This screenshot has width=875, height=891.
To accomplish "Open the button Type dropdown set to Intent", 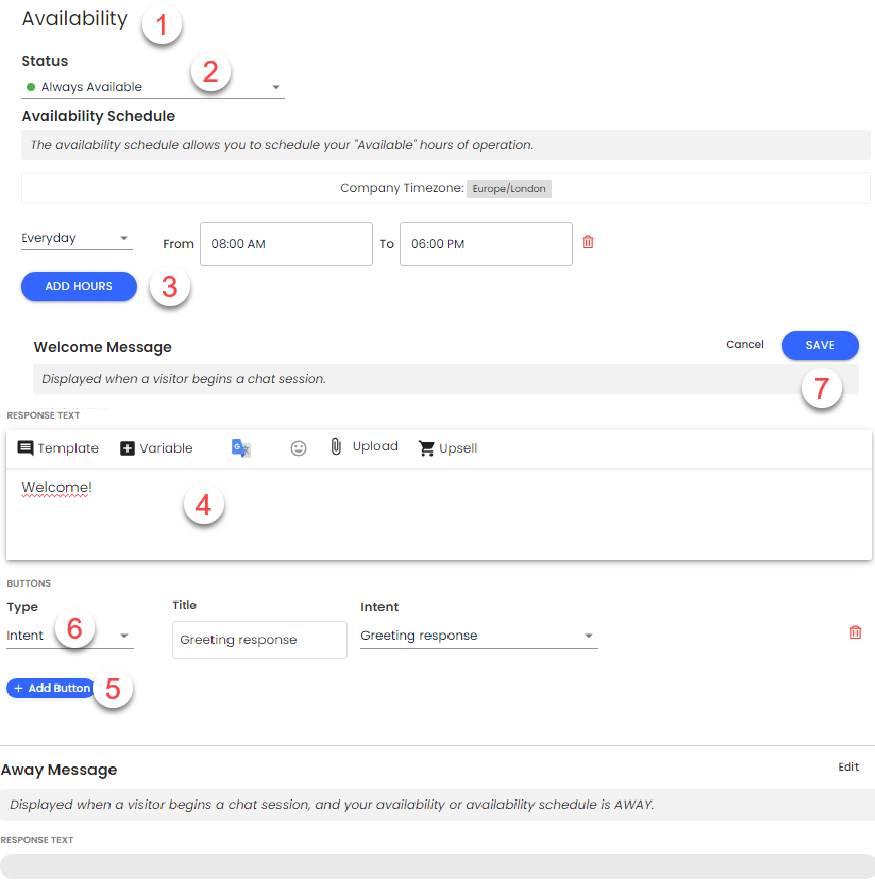I will point(69,636).
